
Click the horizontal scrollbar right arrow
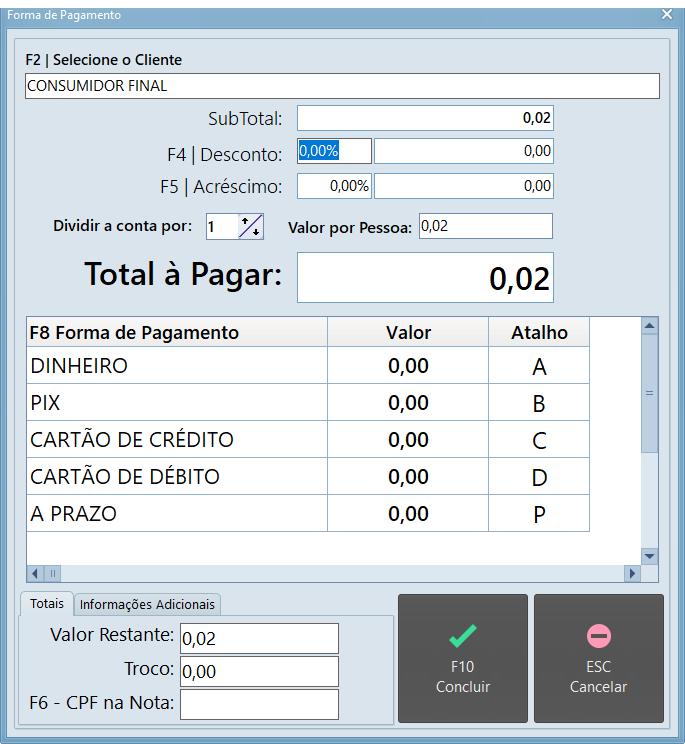click(631, 574)
